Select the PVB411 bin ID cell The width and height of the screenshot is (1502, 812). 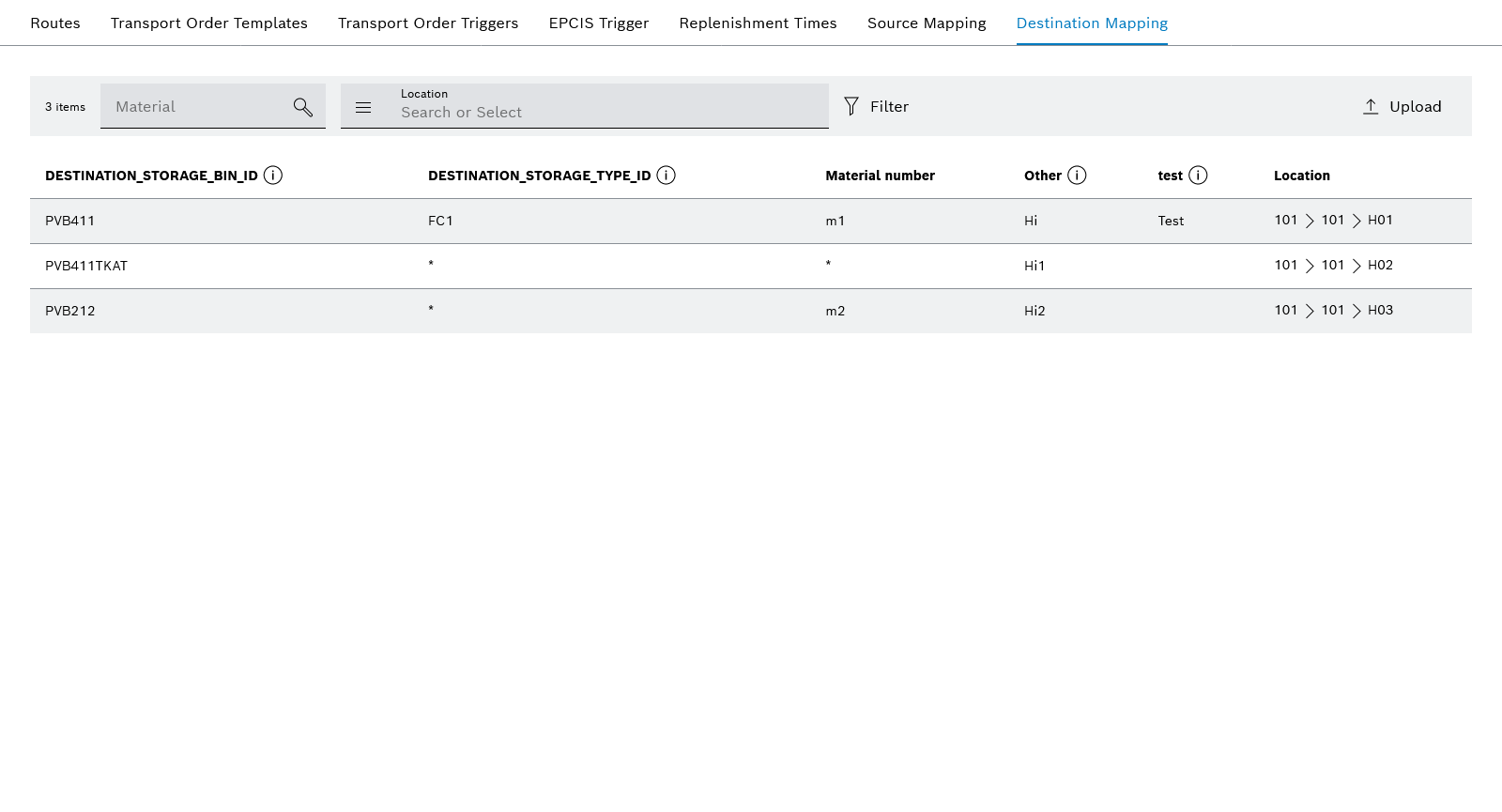point(70,221)
